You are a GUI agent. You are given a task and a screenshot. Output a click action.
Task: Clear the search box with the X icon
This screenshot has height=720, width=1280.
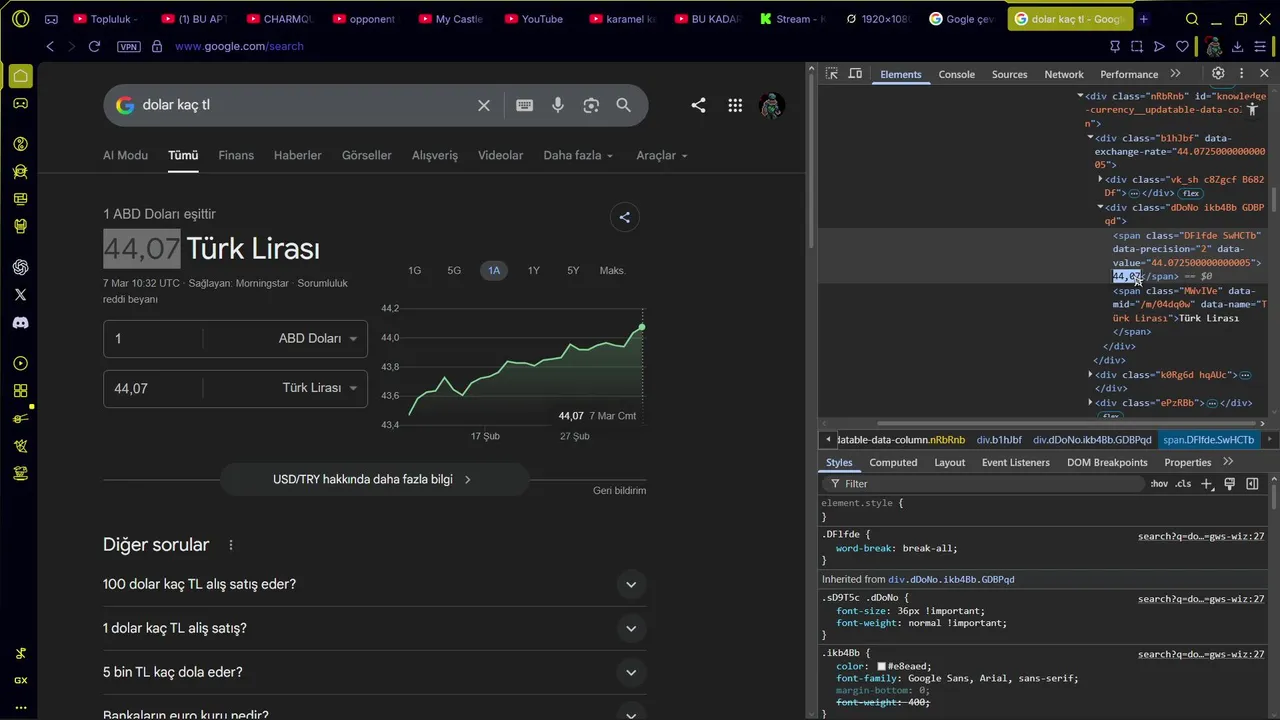484,105
